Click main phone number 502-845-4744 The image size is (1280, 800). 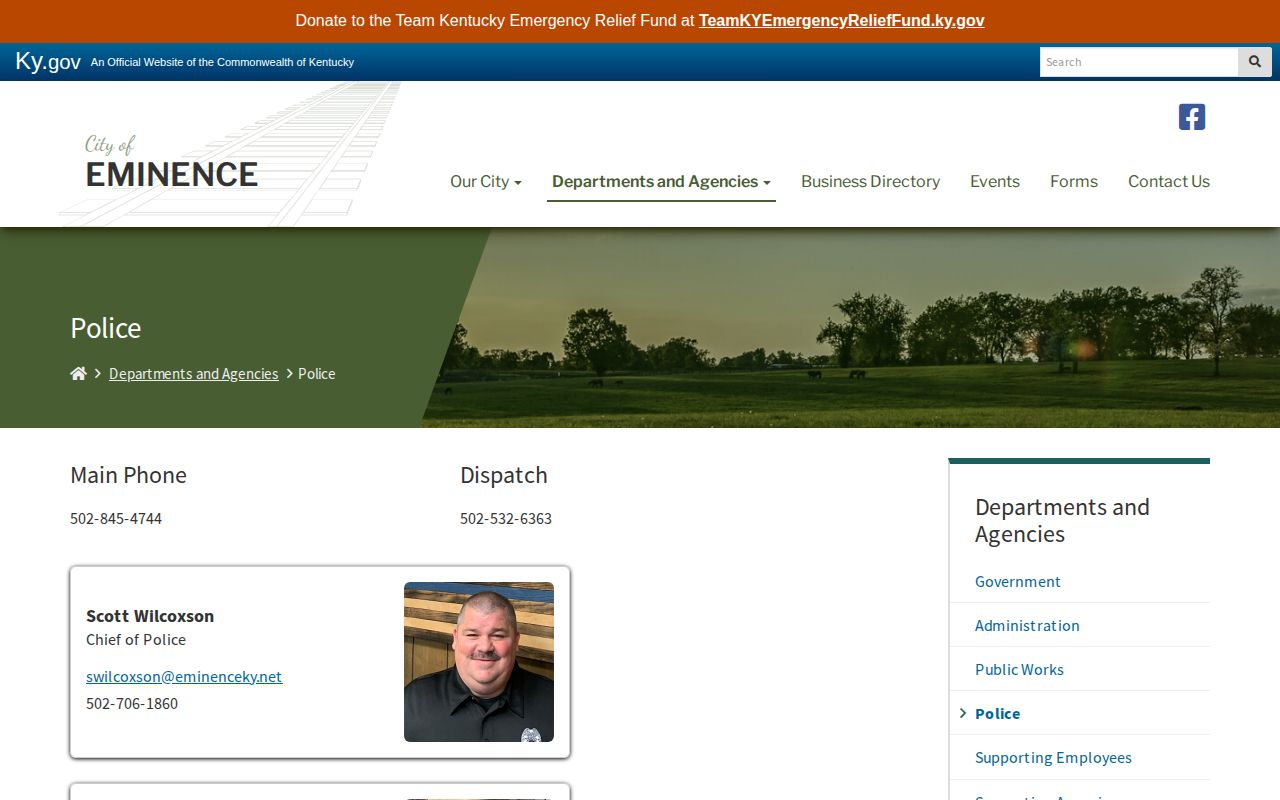pos(116,518)
